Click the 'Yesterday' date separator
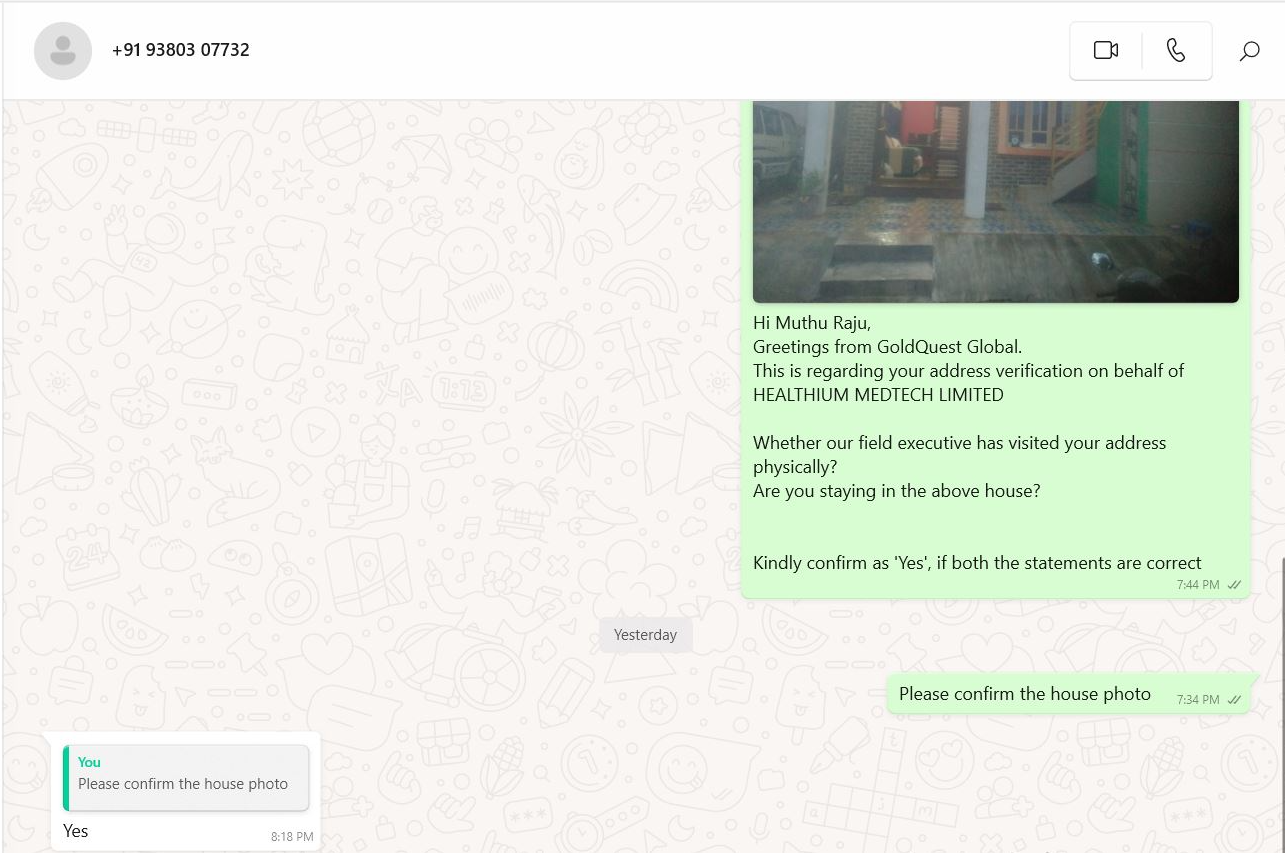1285x853 pixels. (645, 635)
